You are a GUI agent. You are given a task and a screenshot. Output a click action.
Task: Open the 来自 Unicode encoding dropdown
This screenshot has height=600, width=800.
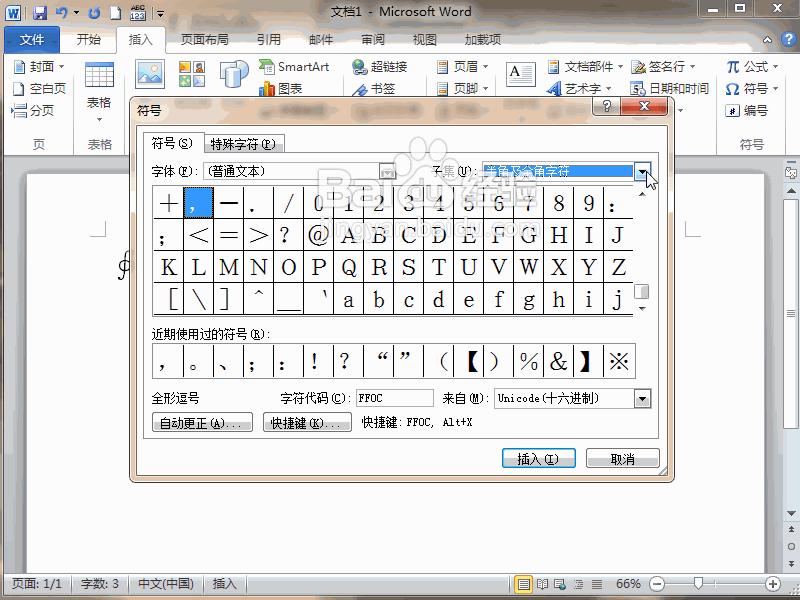(643, 398)
